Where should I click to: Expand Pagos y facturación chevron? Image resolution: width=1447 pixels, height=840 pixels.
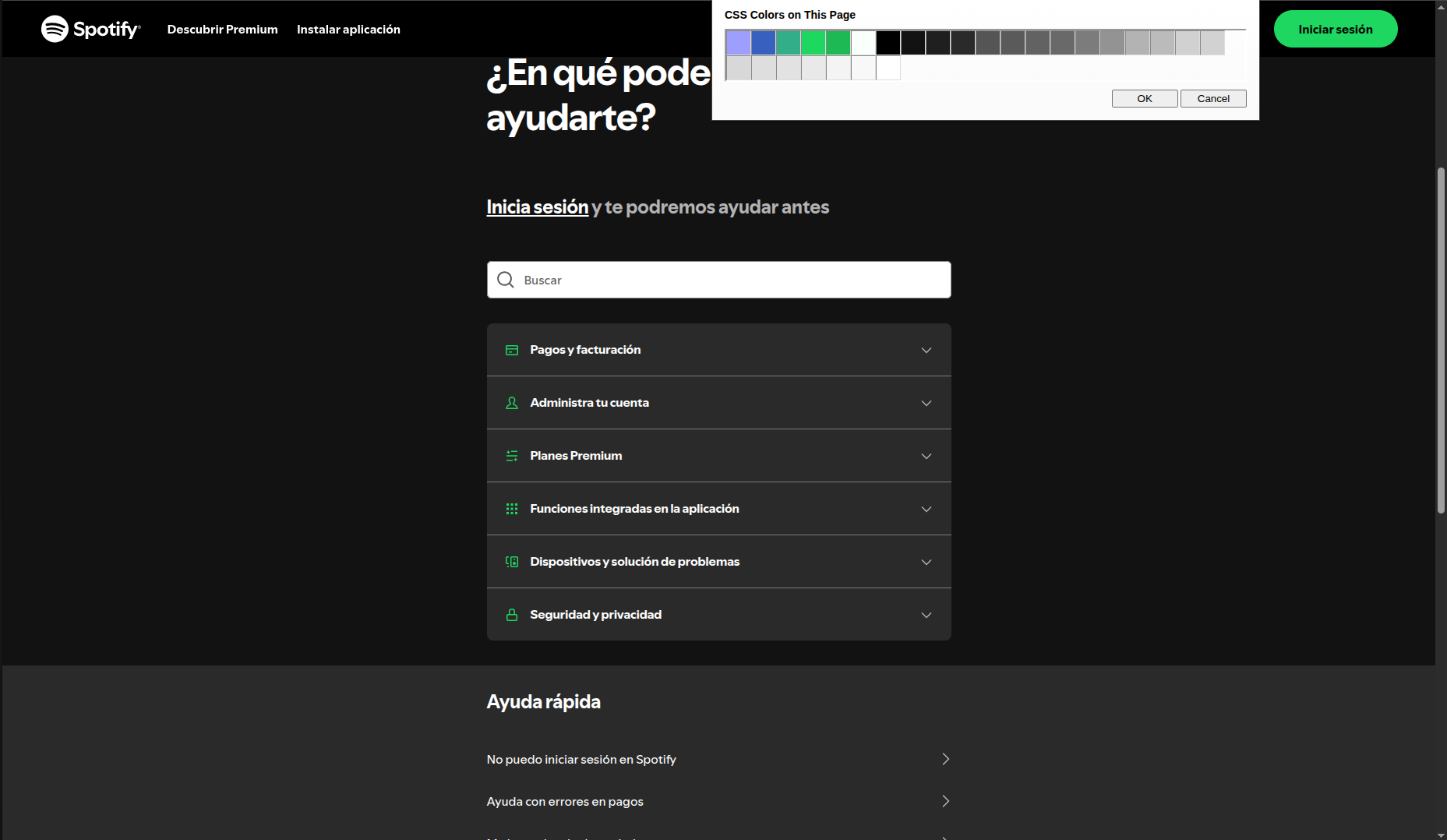926,350
